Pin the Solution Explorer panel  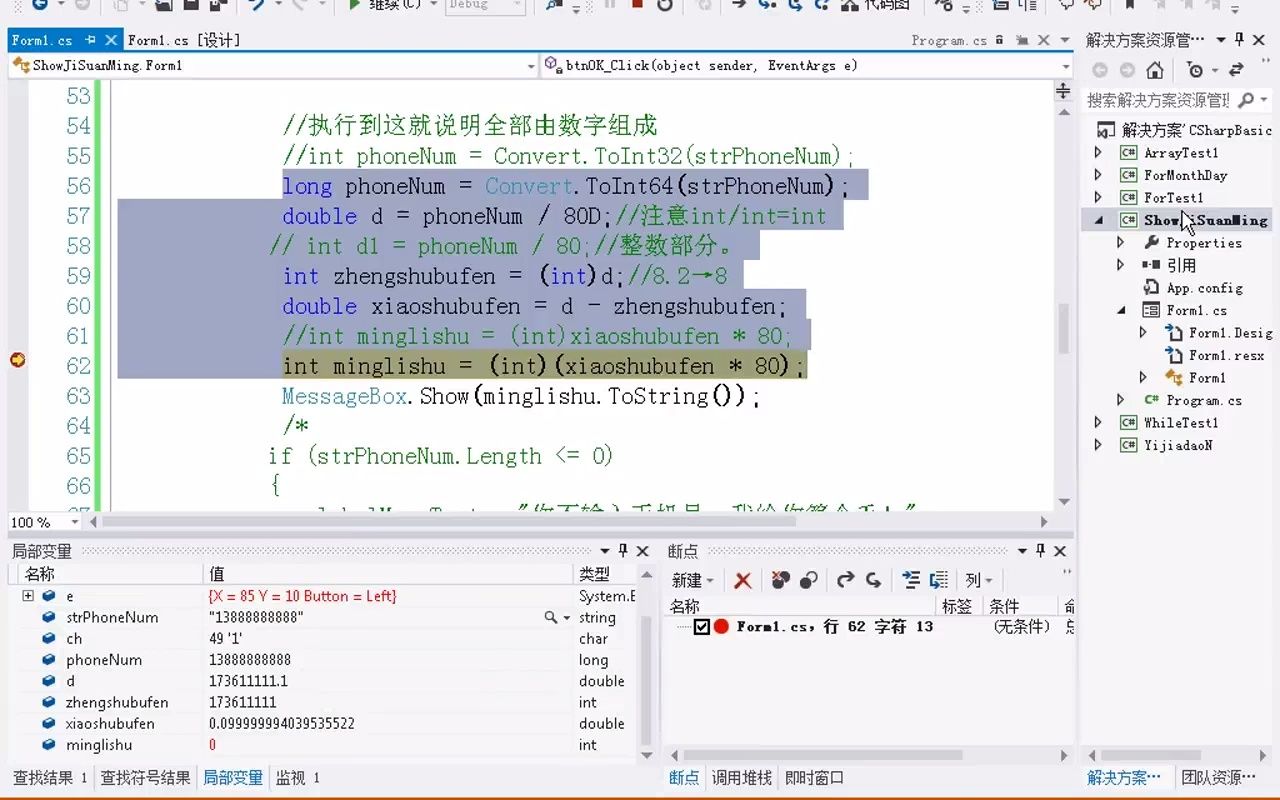[x=1240, y=40]
